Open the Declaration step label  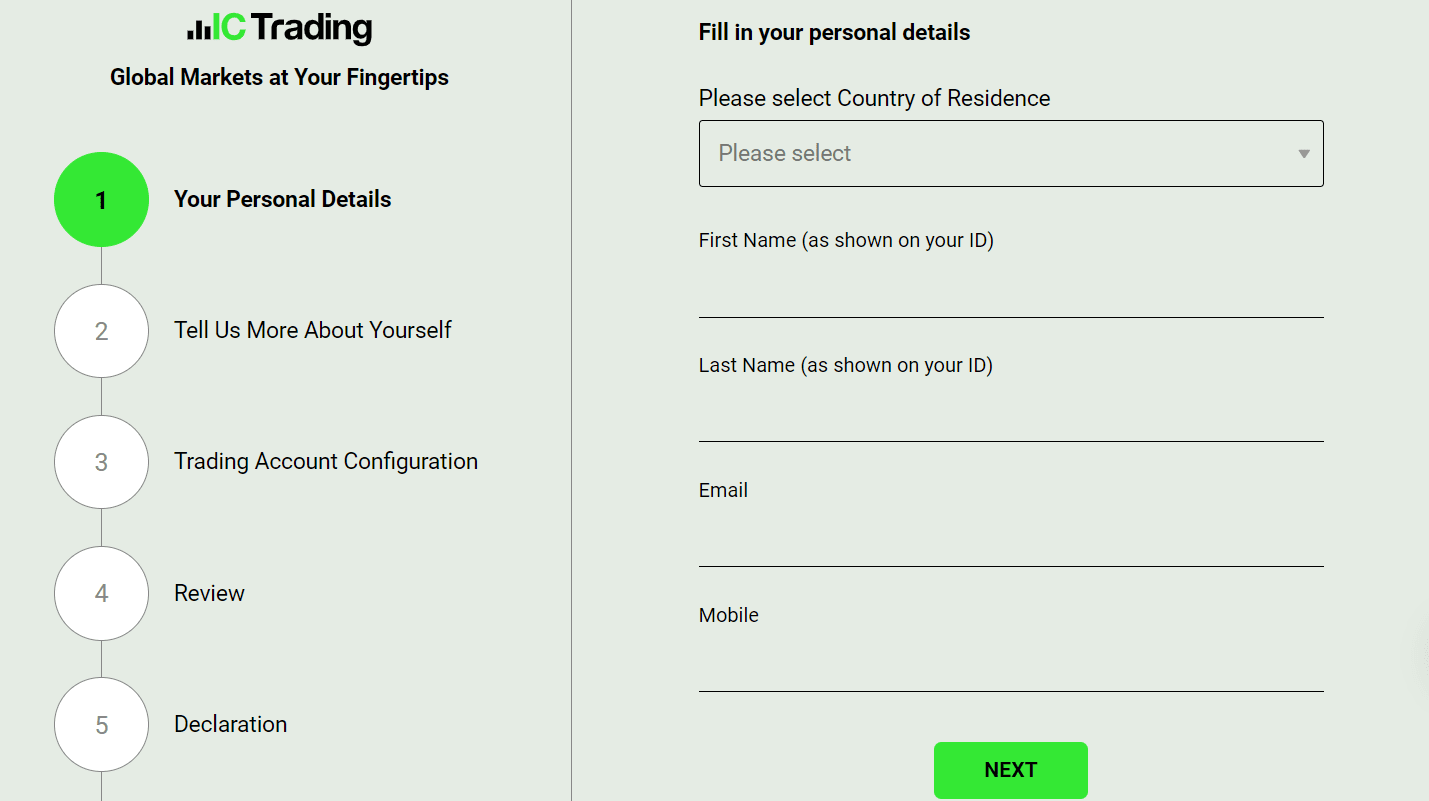pos(231,724)
